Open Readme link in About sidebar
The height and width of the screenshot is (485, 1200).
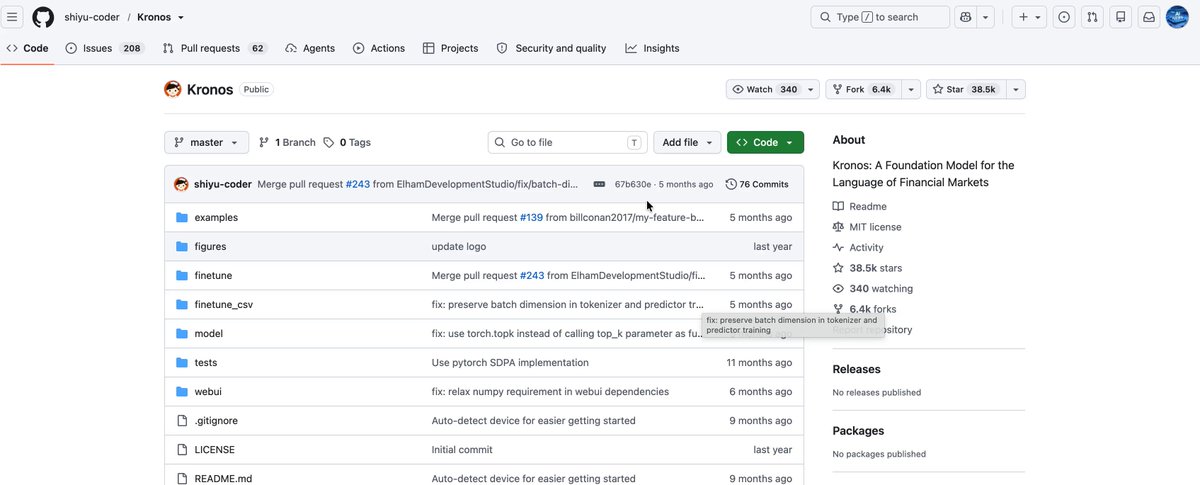point(858,206)
